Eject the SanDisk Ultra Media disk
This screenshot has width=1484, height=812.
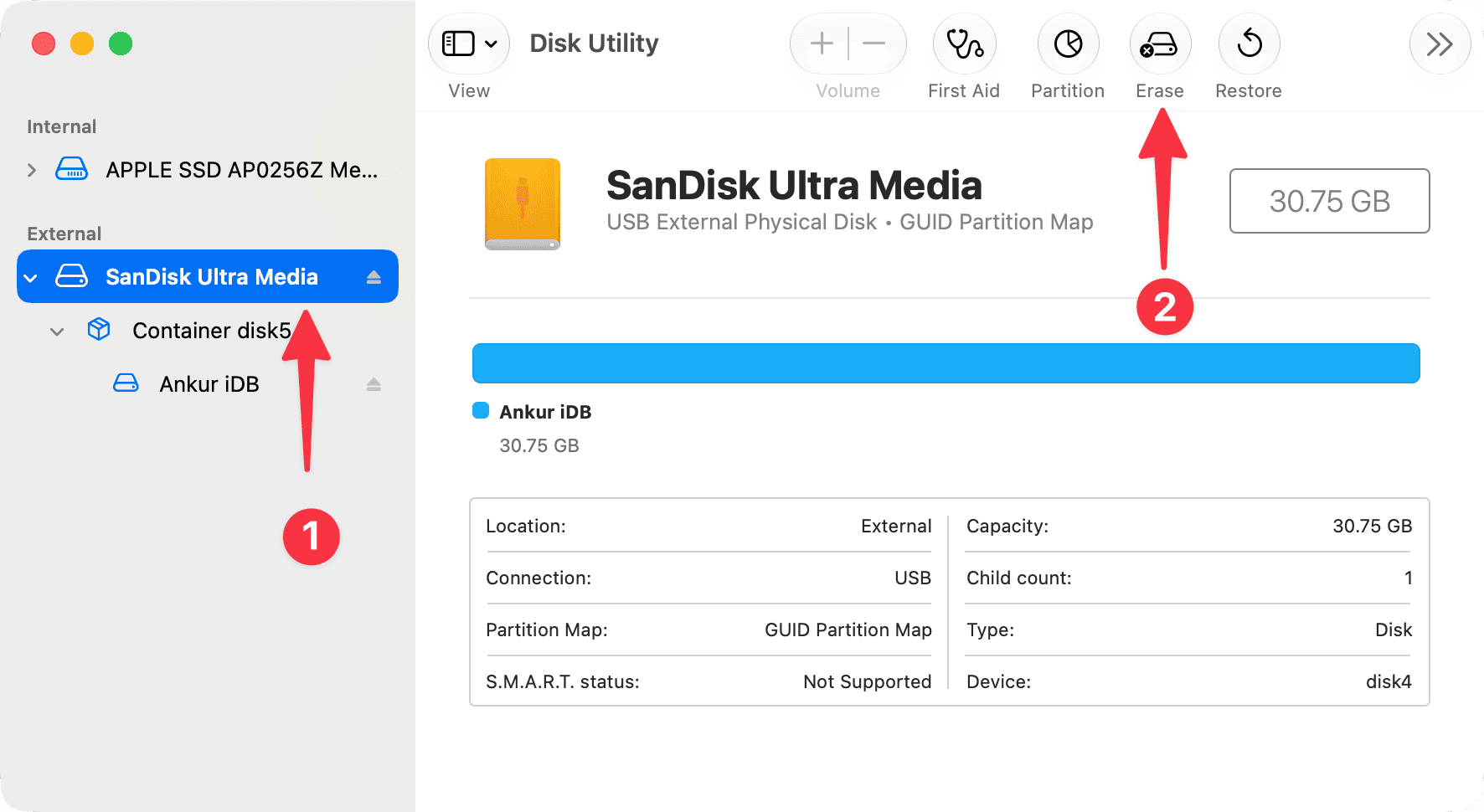click(374, 277)
